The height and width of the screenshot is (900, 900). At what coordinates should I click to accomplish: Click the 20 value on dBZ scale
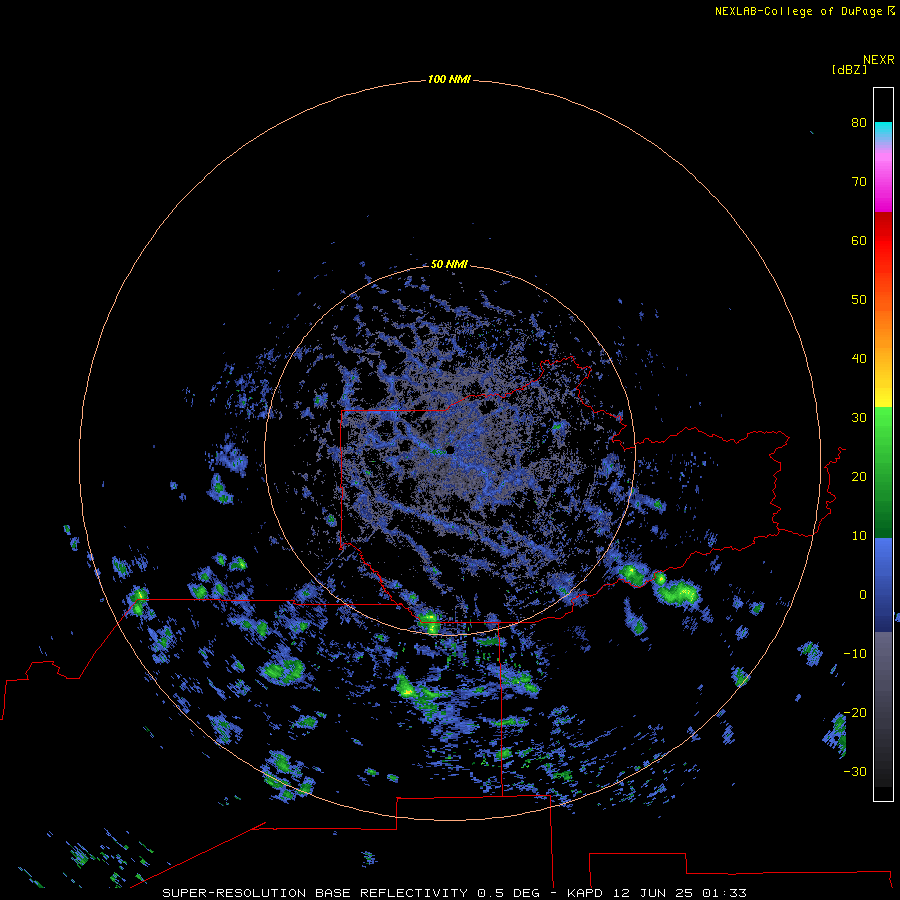click(x=859, y=476)
